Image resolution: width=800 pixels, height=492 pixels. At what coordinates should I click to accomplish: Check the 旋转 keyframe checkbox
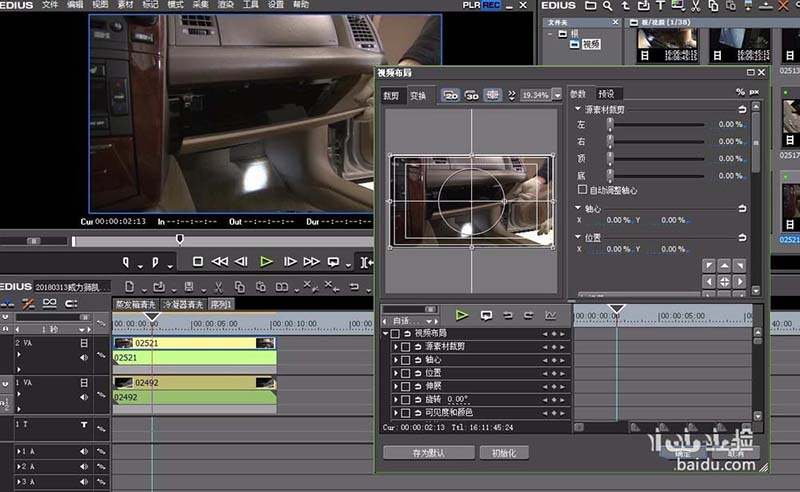pyautogui.click(x=406, y=398)
